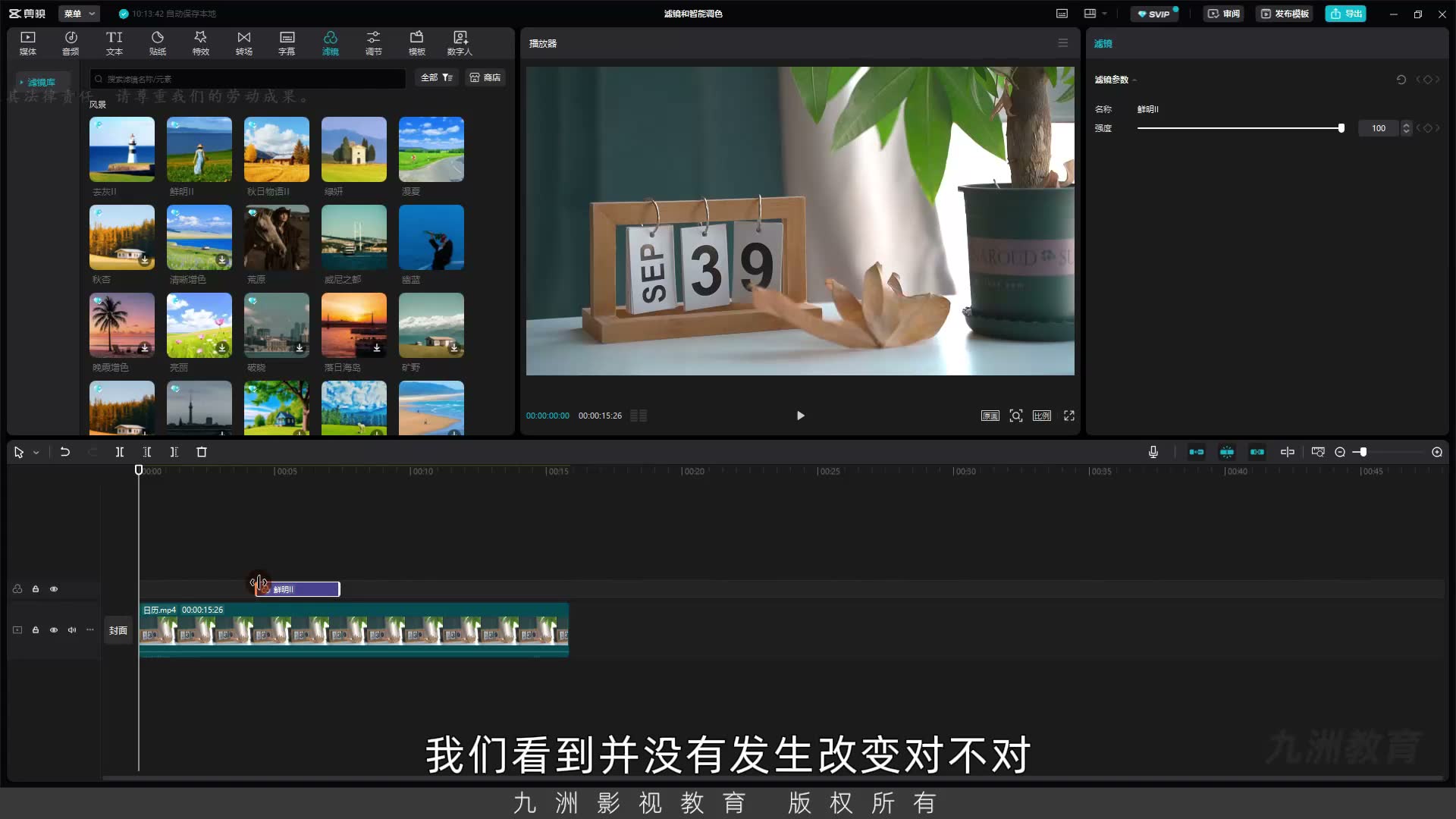The width and height of the screenshot is (1456, 819).
Task: Undo the last action
Action: [x=65, y=452]
